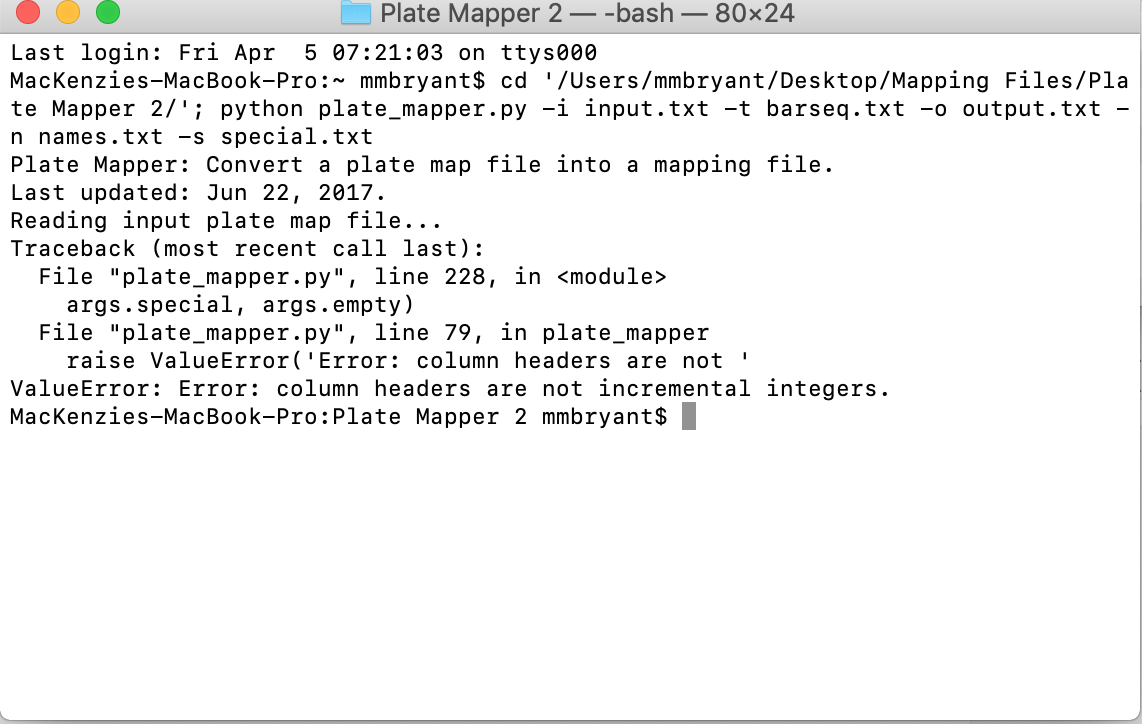Image resolution: width=1142 pixels, height=724 pixels.
Task: Click the blue folder proxy icon in title bar
Action: (x=355, y=14)
